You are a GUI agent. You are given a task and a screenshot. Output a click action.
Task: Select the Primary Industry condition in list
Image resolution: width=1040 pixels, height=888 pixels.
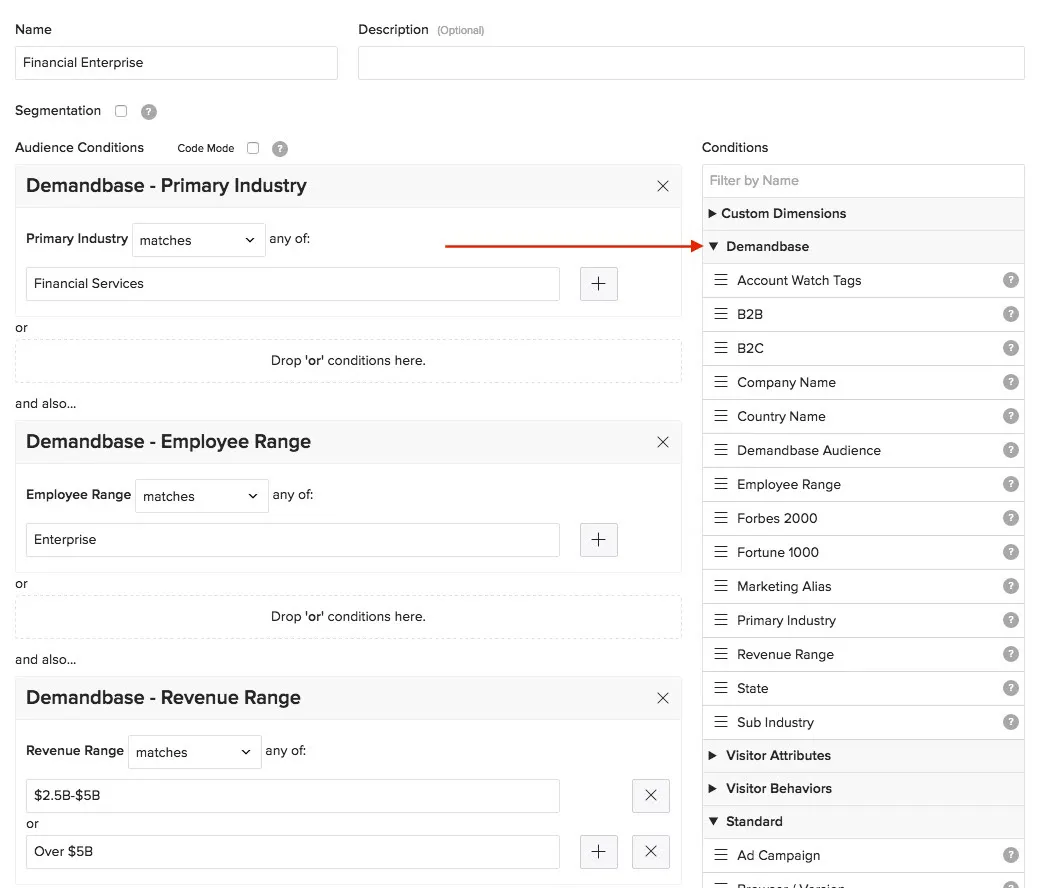pos(863,621)
